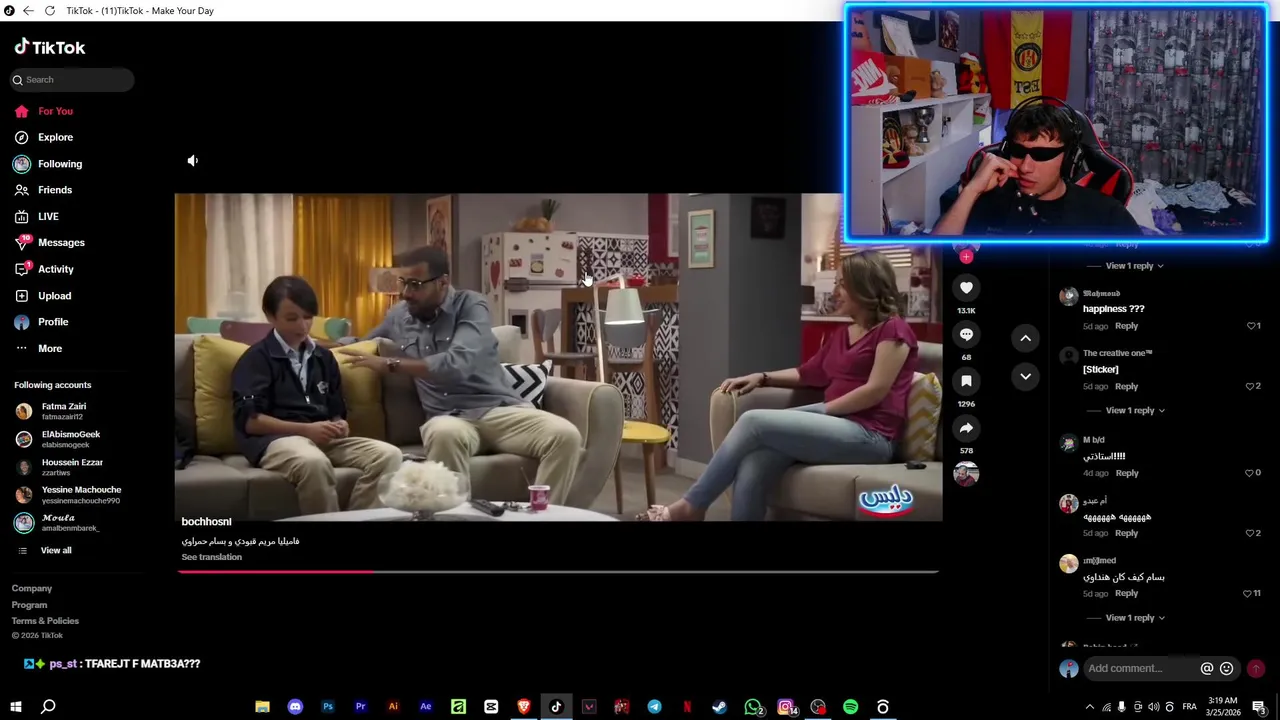Open After Effects from the taskbar

(x=426, y=707)
